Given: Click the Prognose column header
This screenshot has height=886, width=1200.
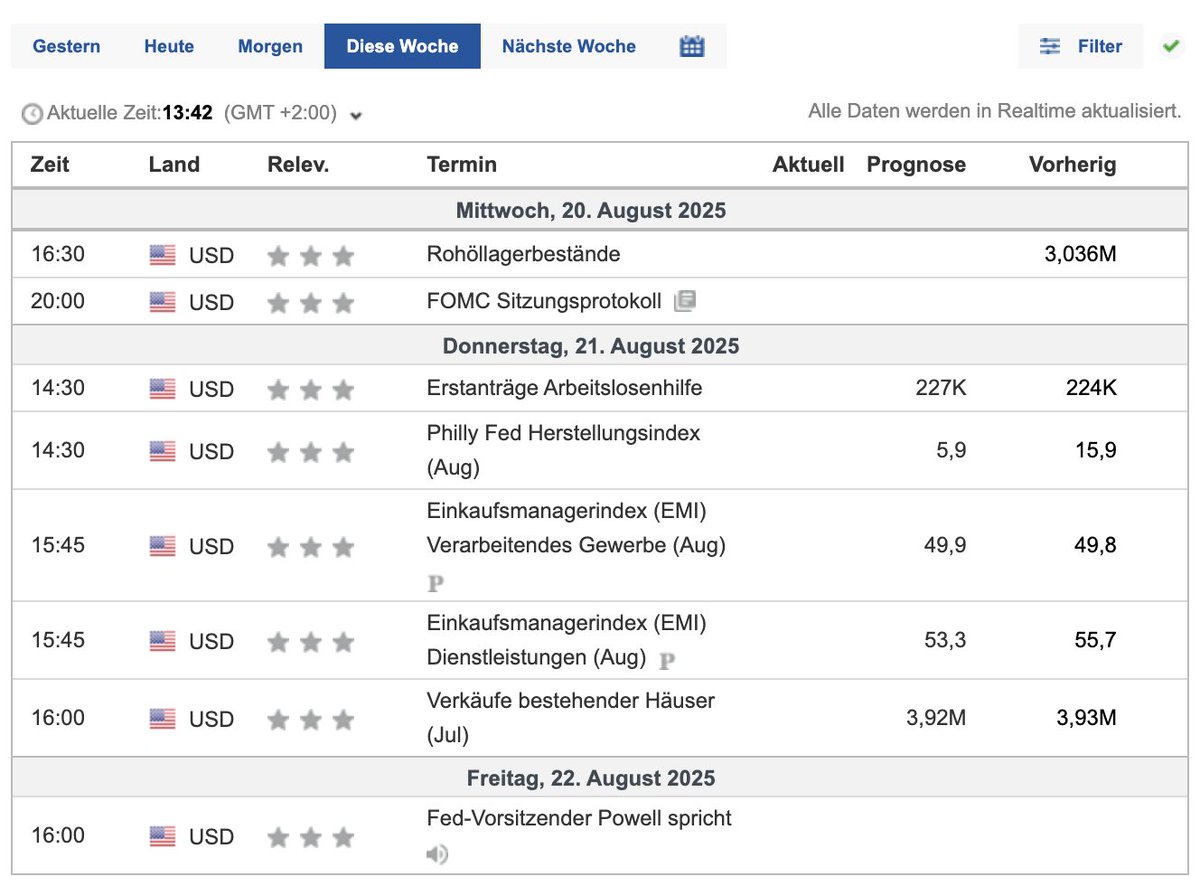Looking at the screenshot, I should (916, 165).
